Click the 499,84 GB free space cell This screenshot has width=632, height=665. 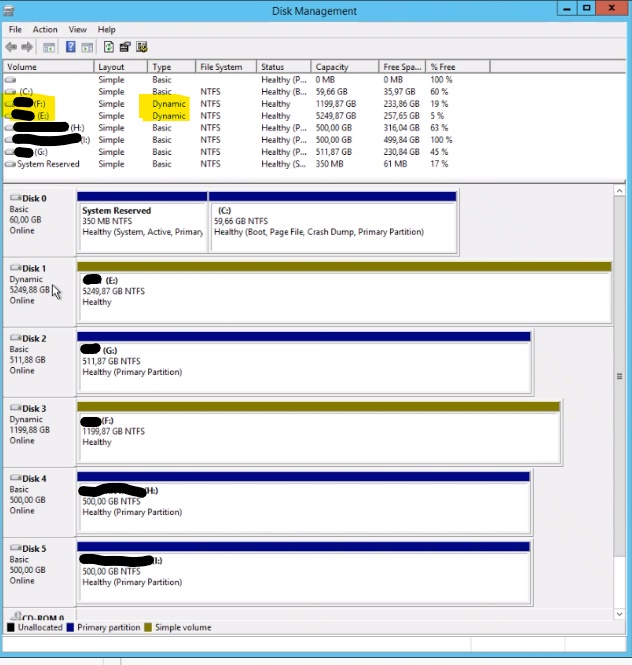click(x=401, y=140)
